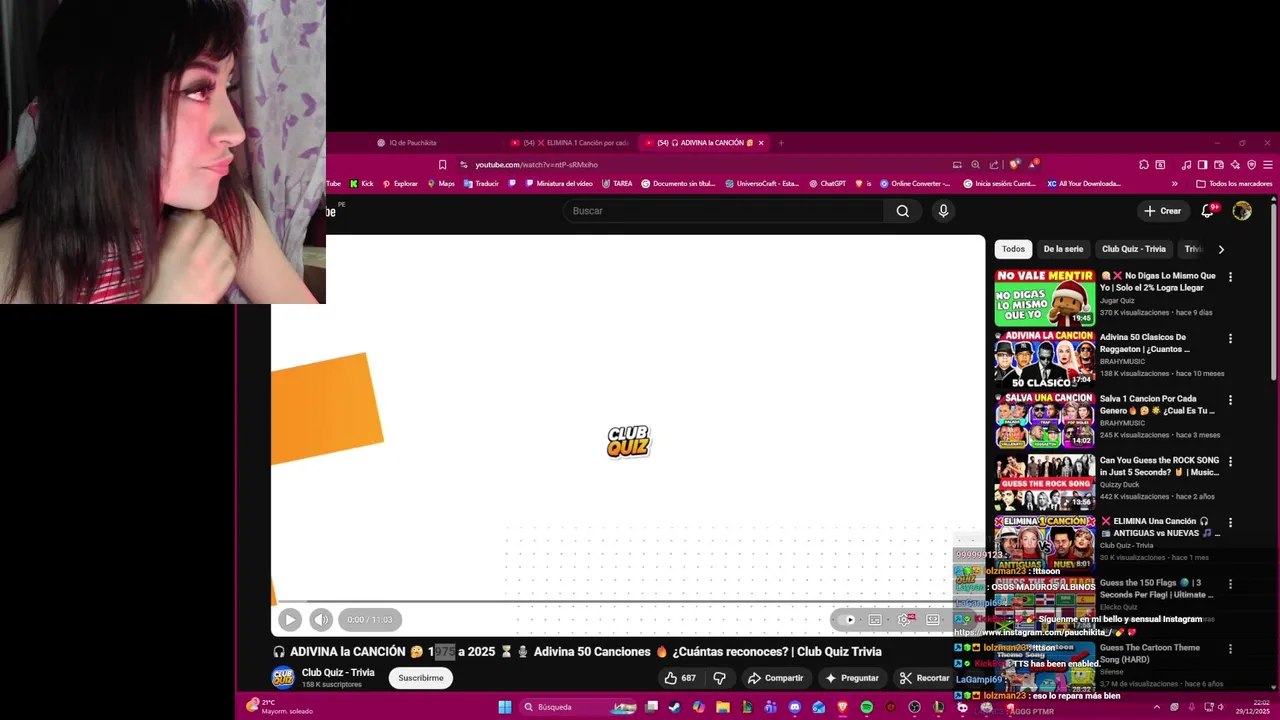Open the TAREA bookmark
Viewport: 1280px width, 720px height.
coord(617,183)
